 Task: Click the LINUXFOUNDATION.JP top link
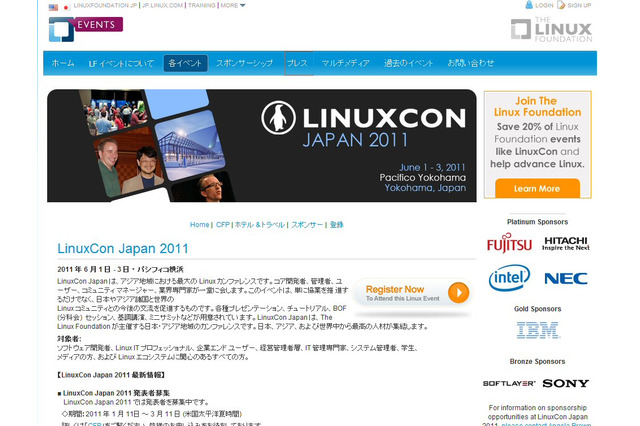pos(105,5)
